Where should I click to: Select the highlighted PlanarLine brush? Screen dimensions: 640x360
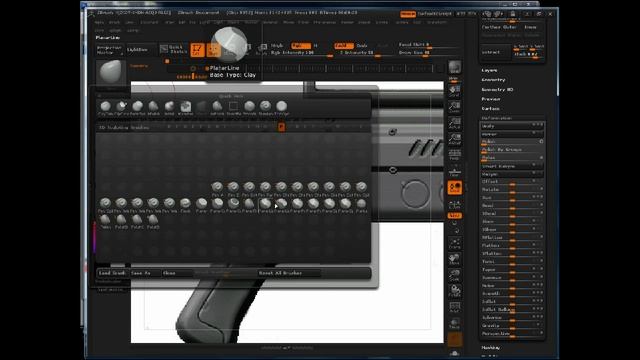pos(265,205)
